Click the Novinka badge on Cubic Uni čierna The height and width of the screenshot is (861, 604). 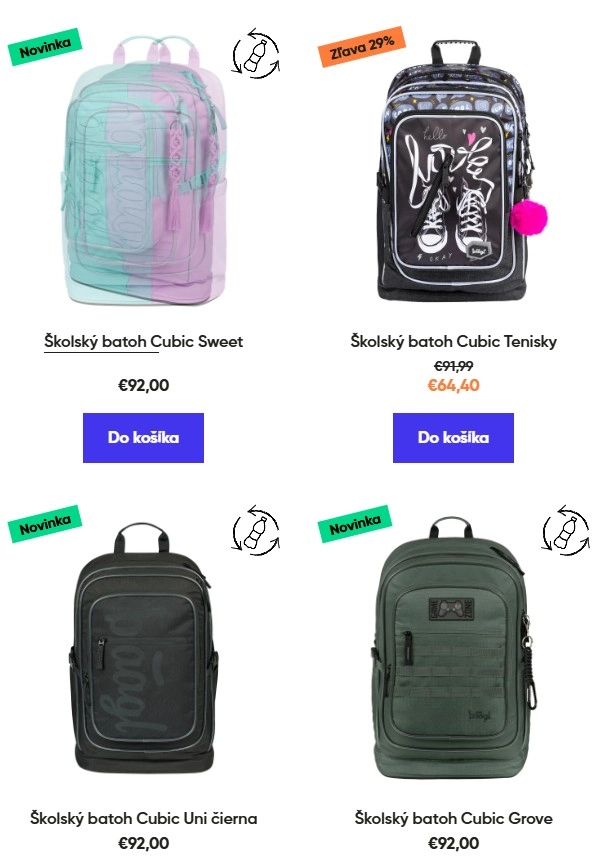[45, 524]
